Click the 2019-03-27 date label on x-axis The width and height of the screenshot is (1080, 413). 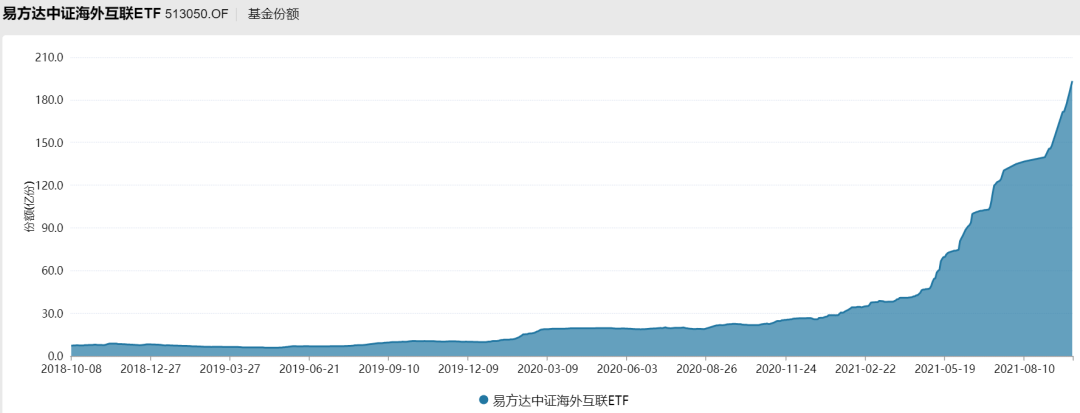click(230, 368)
